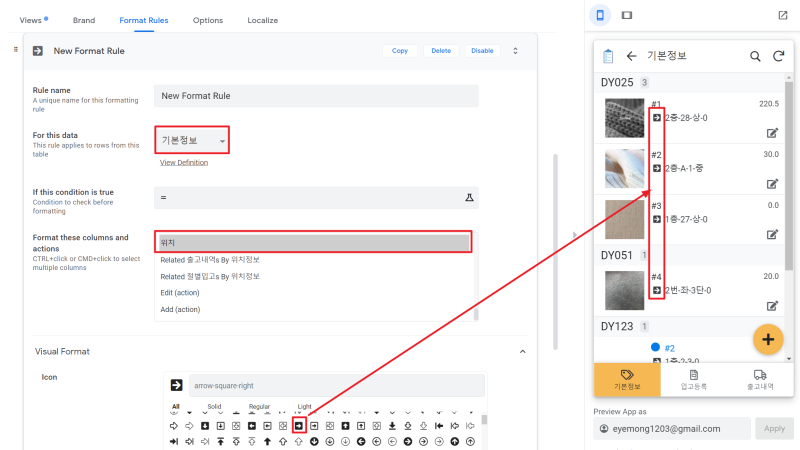Image resolution: width=800 pixels, height=450 pixels.
Task: Collapse the DY025 group header
Action: (689, 83)
